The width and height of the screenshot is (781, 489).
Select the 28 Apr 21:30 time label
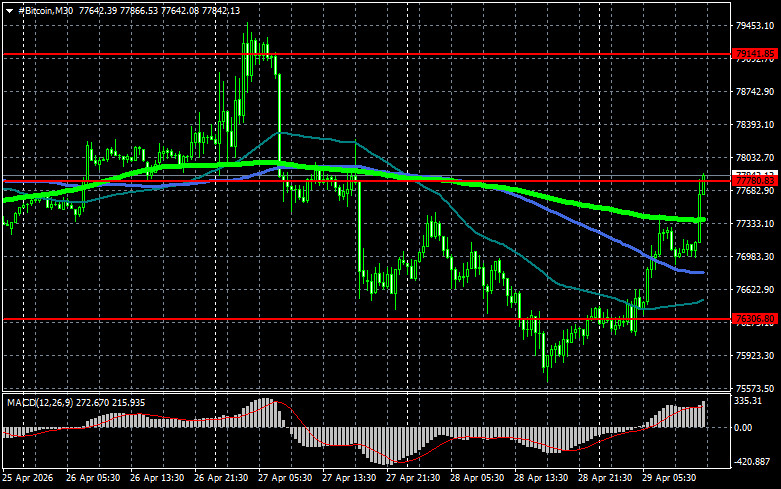tap(605, 478)
